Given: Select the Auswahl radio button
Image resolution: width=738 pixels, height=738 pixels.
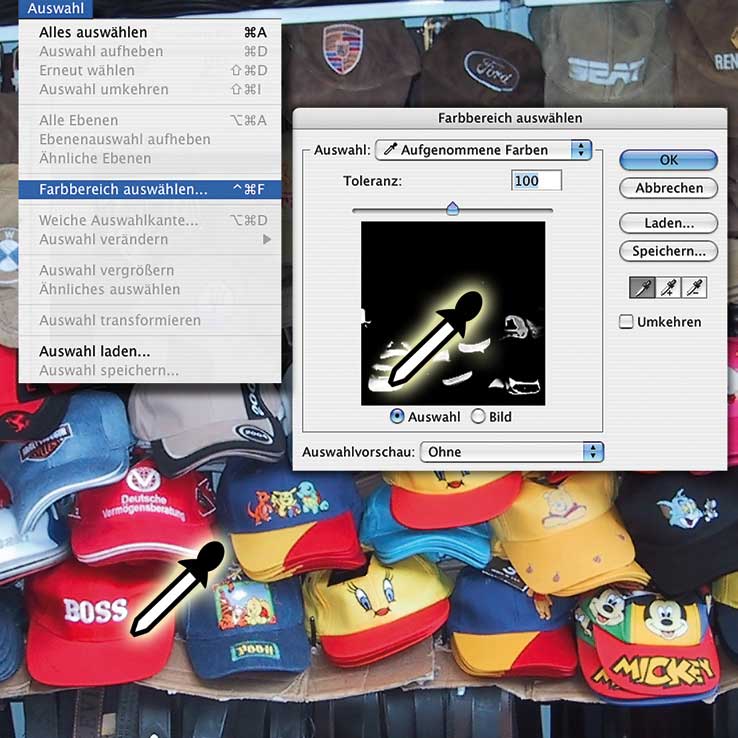Looking at the screenshot, I should tap(397, 417).
